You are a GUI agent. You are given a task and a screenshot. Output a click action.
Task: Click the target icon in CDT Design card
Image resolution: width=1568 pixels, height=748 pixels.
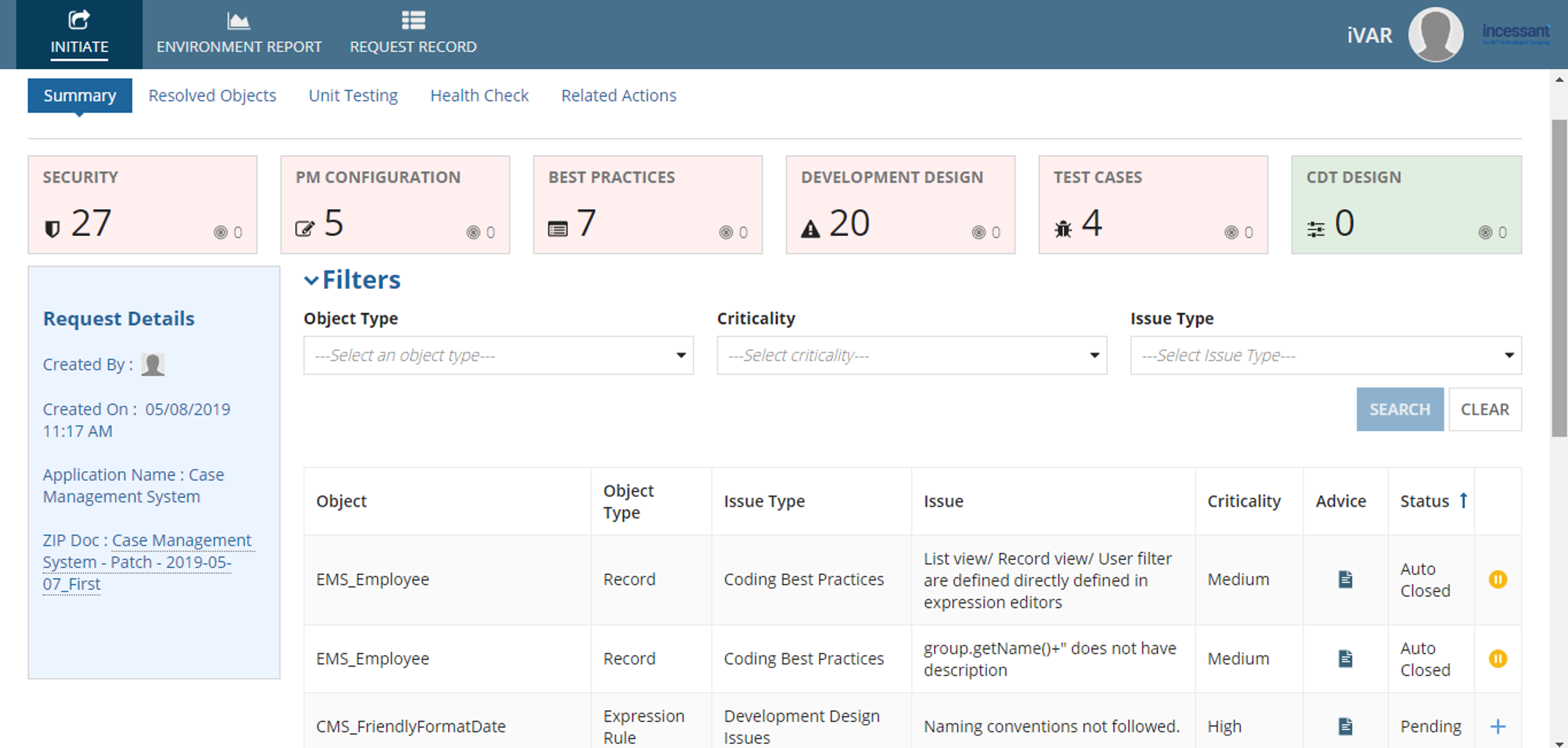pyautogui.click(x=1485, y=232)
